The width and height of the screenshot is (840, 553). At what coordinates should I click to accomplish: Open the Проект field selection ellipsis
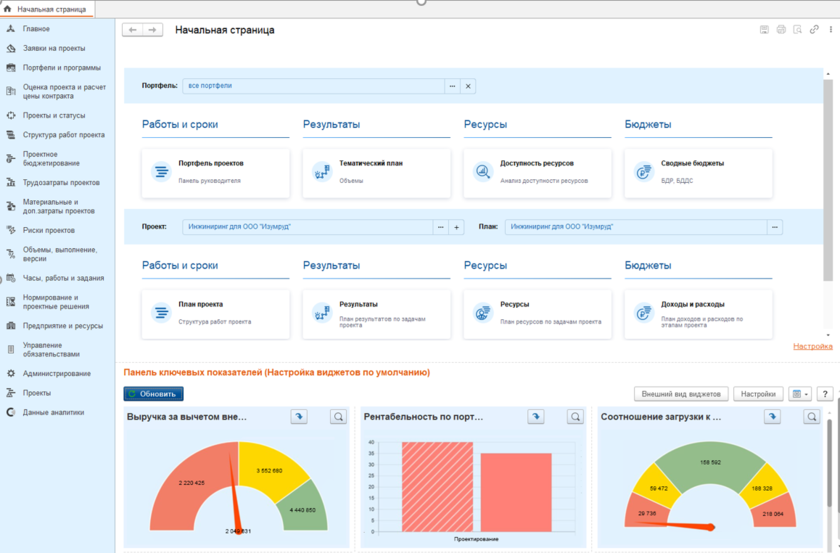click(440, 227)
